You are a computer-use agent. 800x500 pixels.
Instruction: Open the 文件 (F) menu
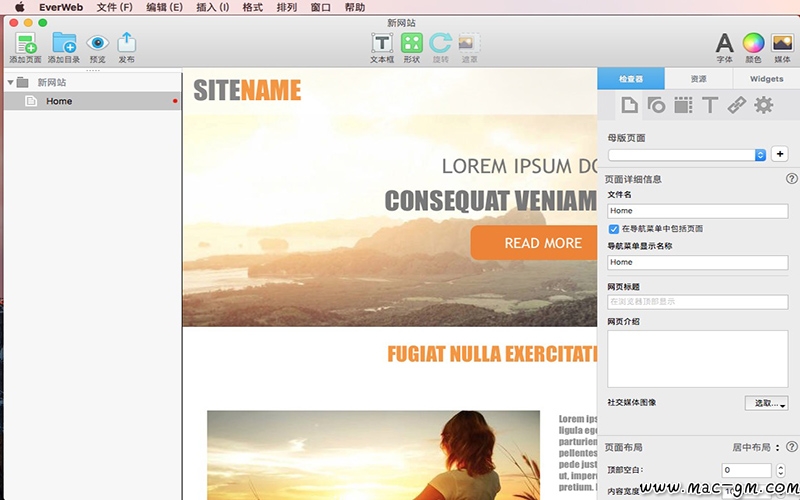(115, 7)
